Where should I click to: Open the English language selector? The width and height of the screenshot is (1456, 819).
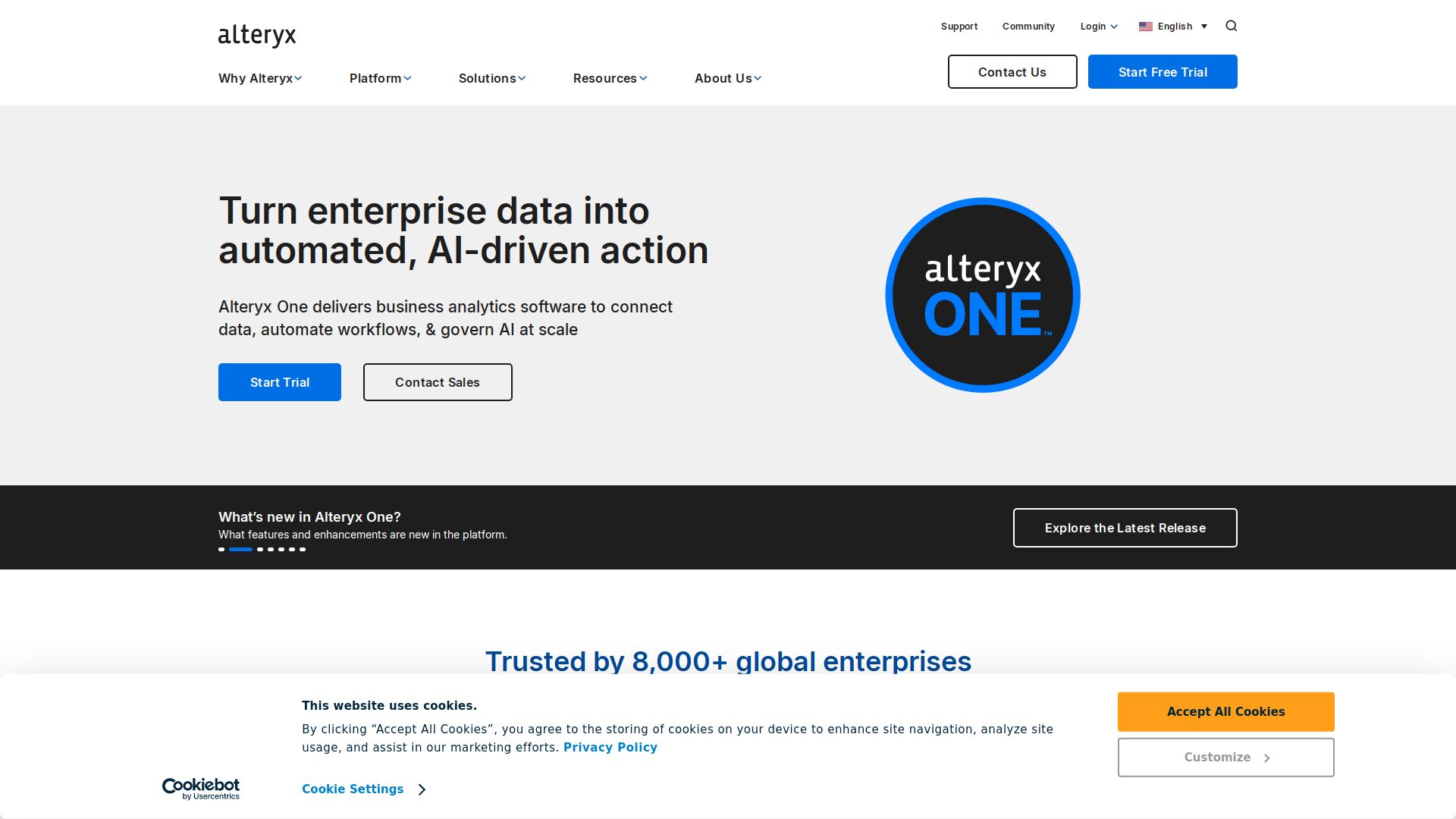pos(1173,27)
